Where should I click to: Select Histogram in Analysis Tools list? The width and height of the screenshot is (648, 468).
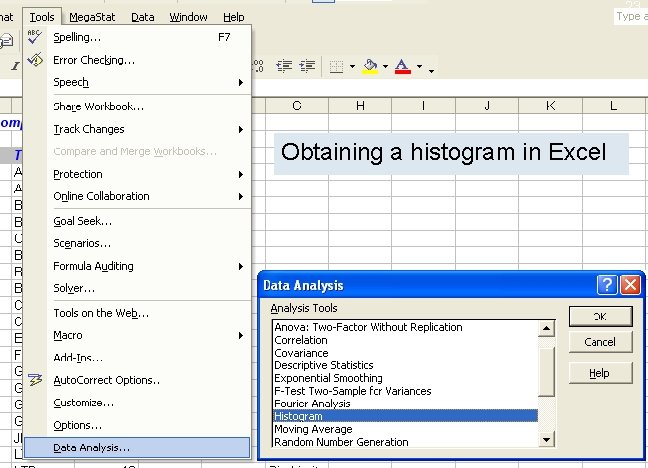click(405, 416)
